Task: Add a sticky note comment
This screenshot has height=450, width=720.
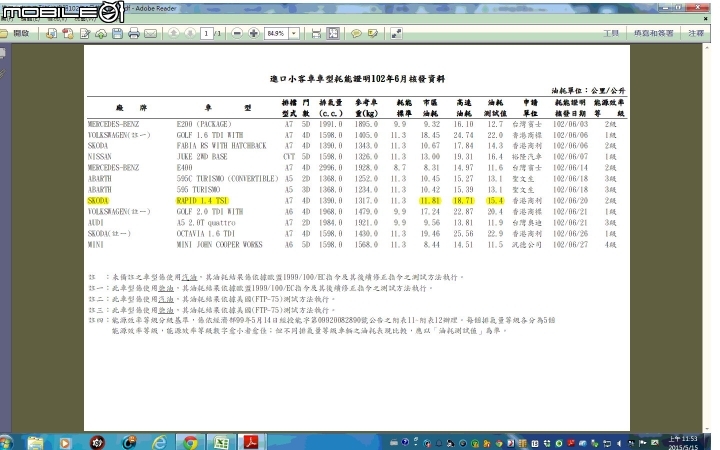Action: [x=356, y=33]
